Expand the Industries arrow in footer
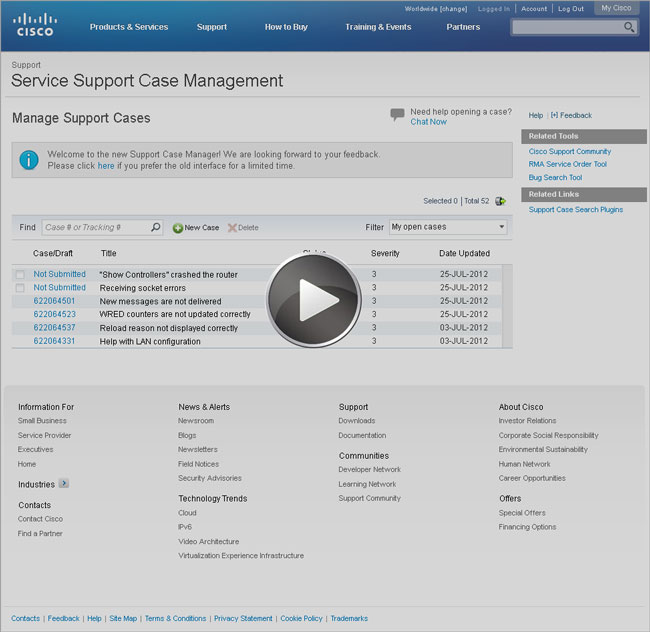The height and width of the screenshot is (632, 650). (64, 484)
